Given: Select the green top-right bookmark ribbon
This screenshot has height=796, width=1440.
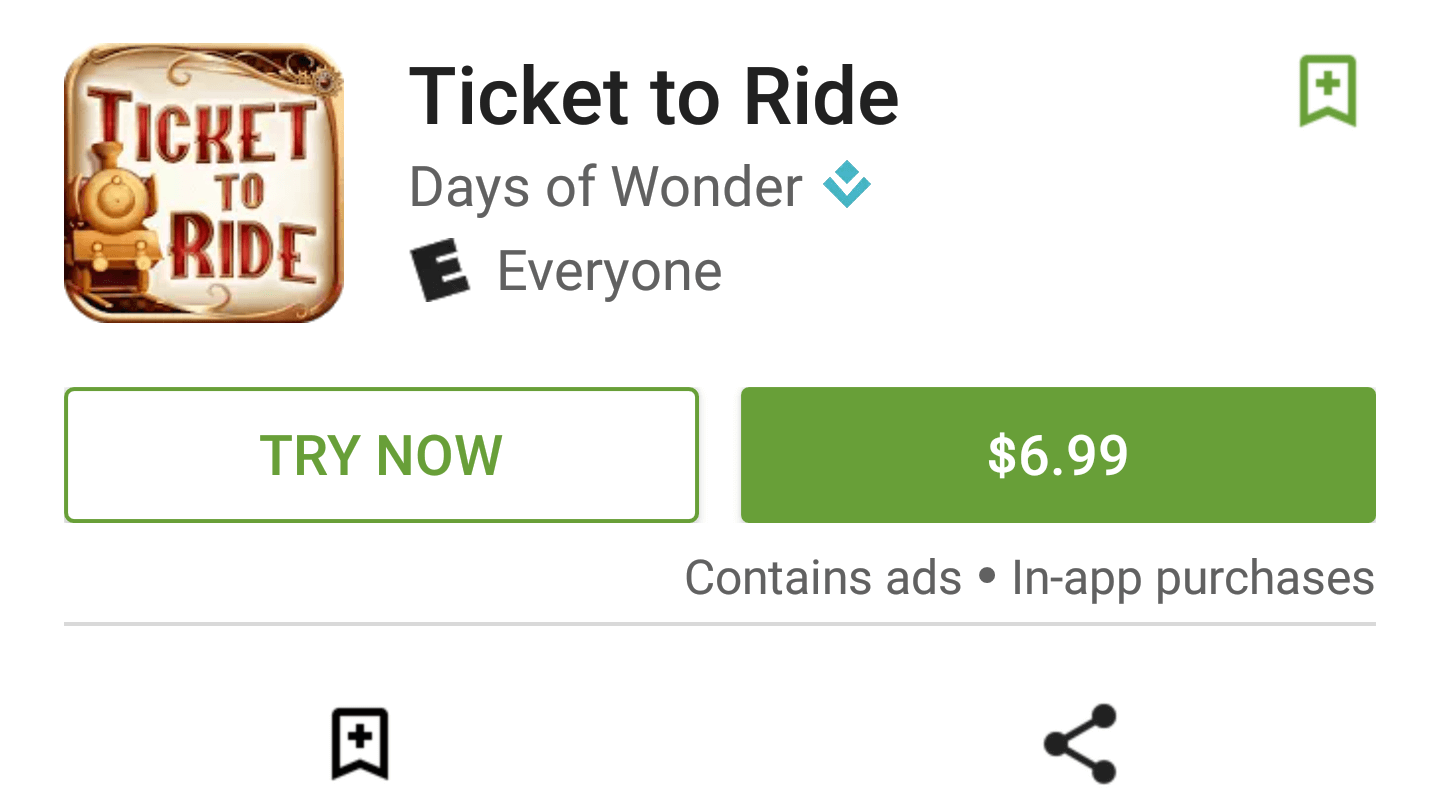Looking at the screenshot, I should point(1328,90).
